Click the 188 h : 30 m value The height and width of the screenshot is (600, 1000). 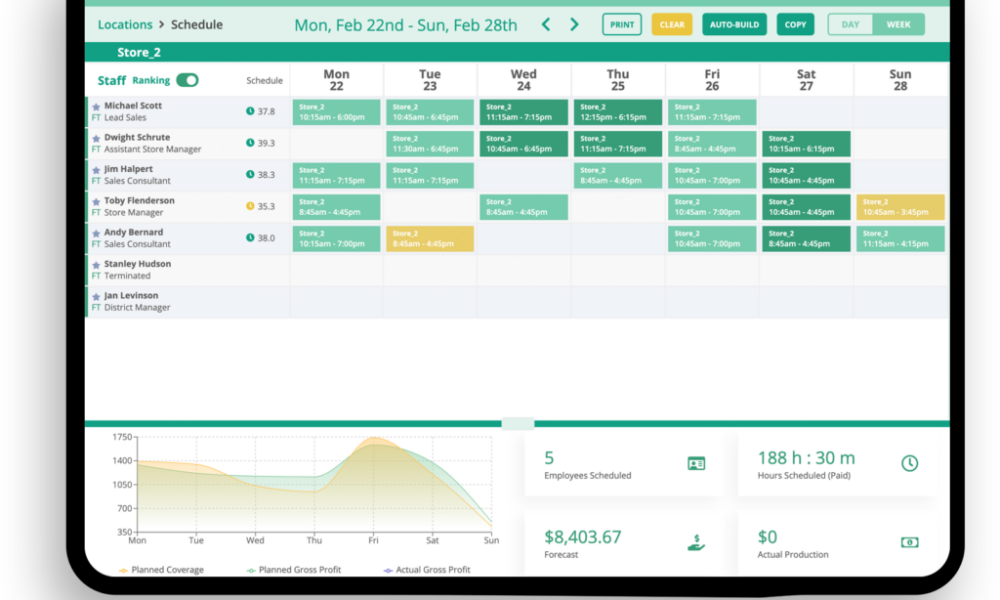(x=806, y=458)
